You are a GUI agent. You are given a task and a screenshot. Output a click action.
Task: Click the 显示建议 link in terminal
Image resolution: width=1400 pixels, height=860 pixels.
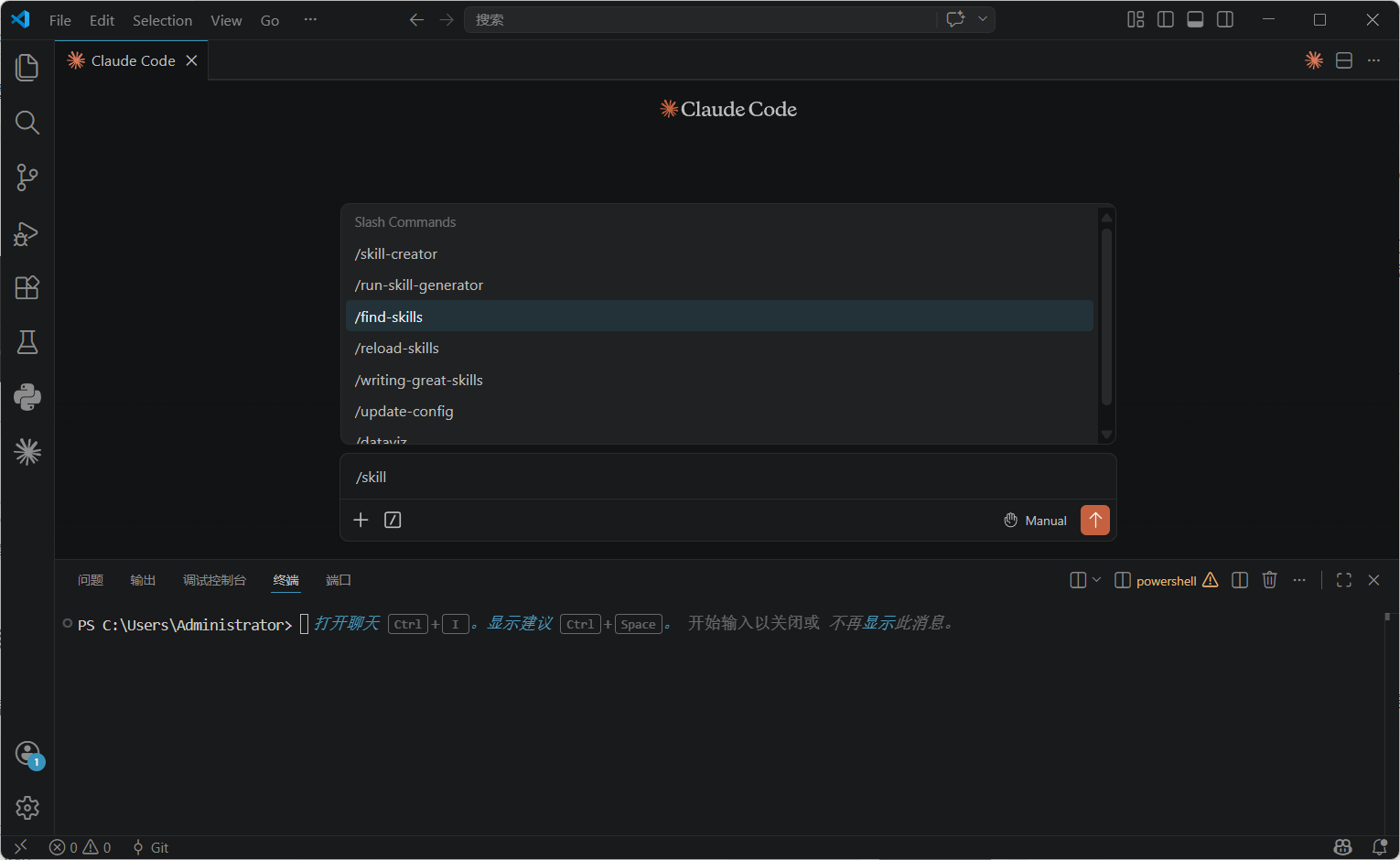point(519,623)
